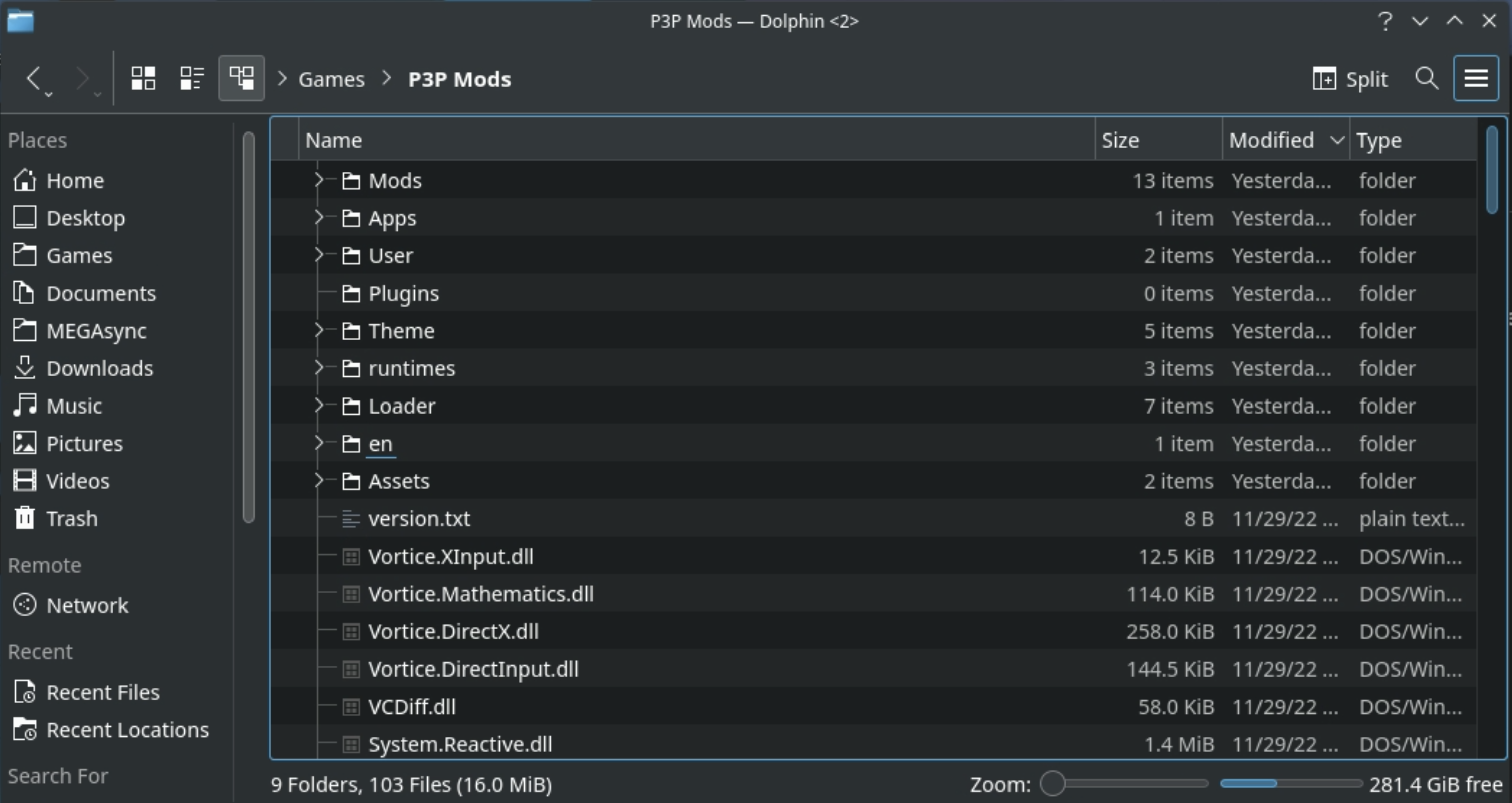Screen dimensions: 1512x803
Task: Click the path expand chevron before Games
Action: (282, 78)
